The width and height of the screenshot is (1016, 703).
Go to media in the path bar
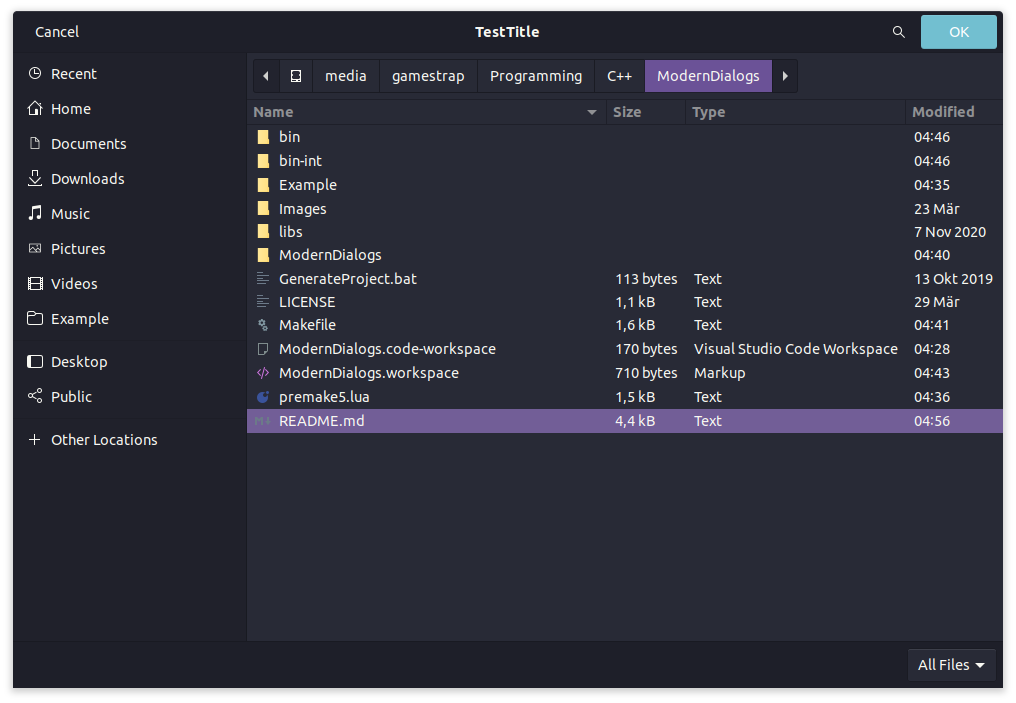[x=345, y=76]
